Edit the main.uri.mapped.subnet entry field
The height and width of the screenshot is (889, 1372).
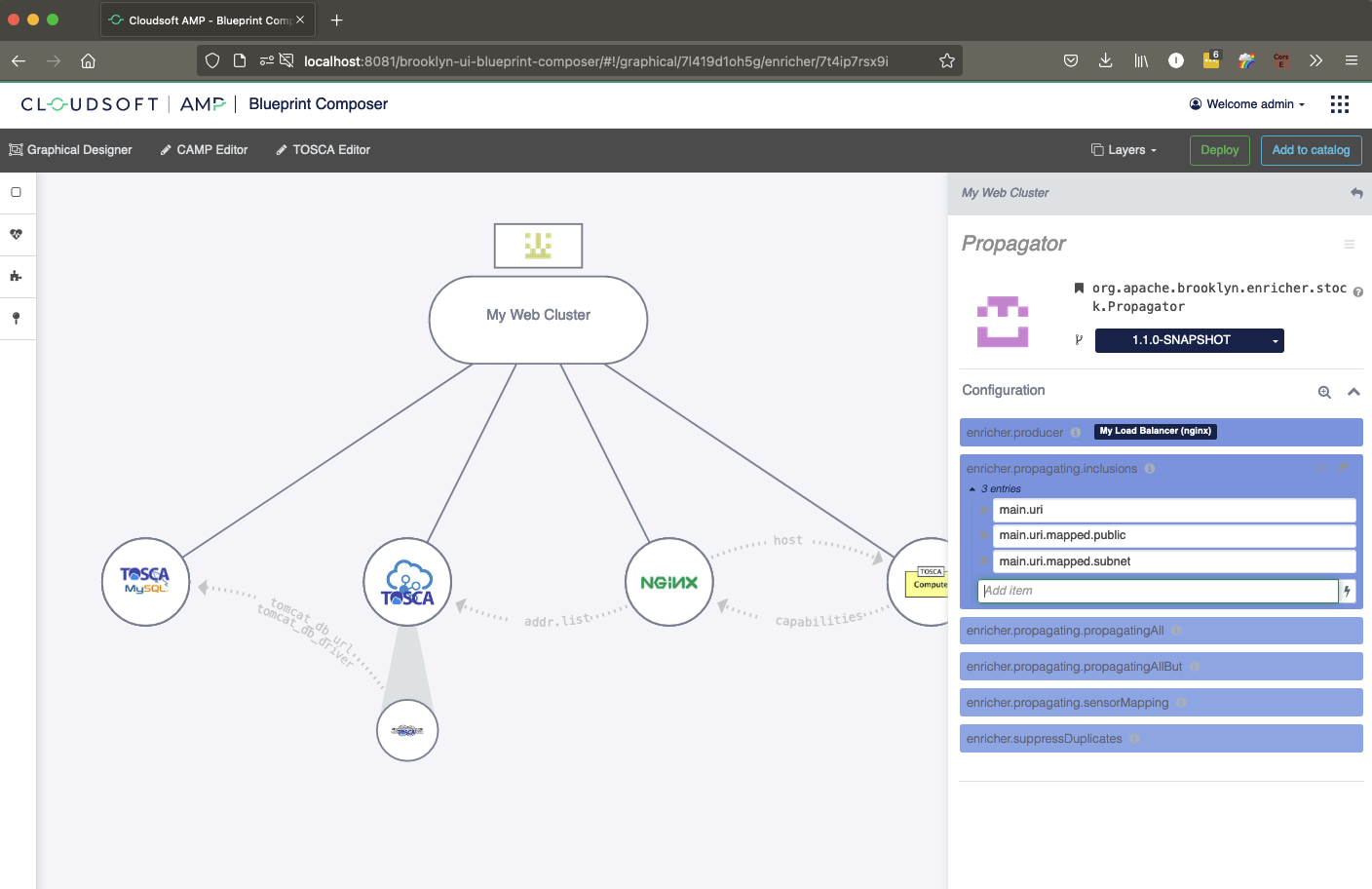pyautogui.click(x=1174, y=561)
